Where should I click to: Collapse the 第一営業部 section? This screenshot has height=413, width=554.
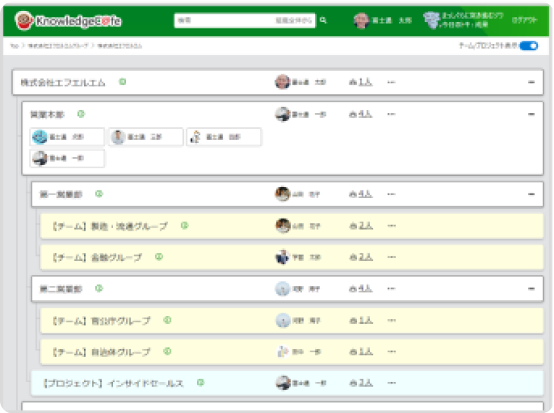pos(531,194)
